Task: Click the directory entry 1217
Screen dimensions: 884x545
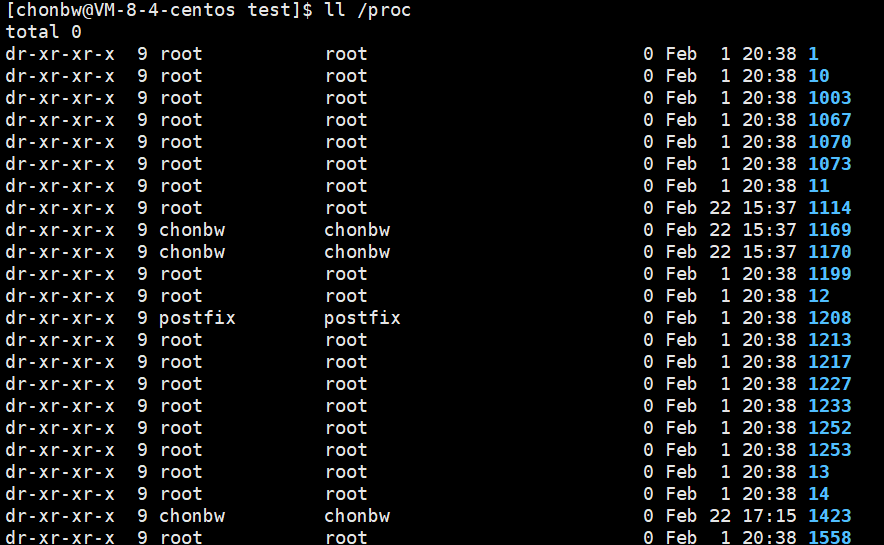Action: (x=829, y=362)
